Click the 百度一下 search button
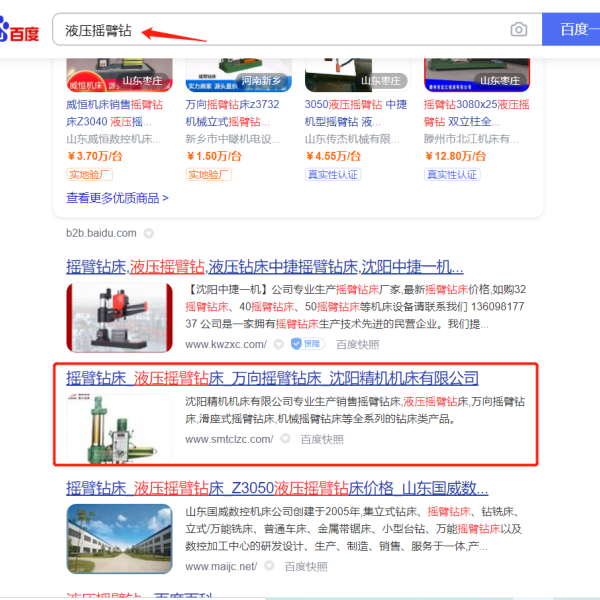The image size is (600, 600). pos(571,29)
